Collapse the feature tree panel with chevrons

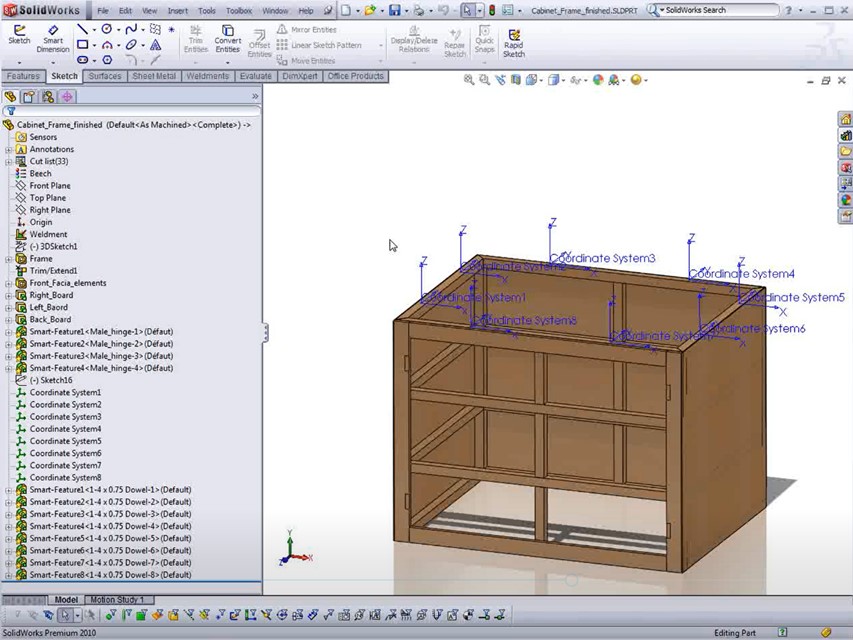pos(254,97)
